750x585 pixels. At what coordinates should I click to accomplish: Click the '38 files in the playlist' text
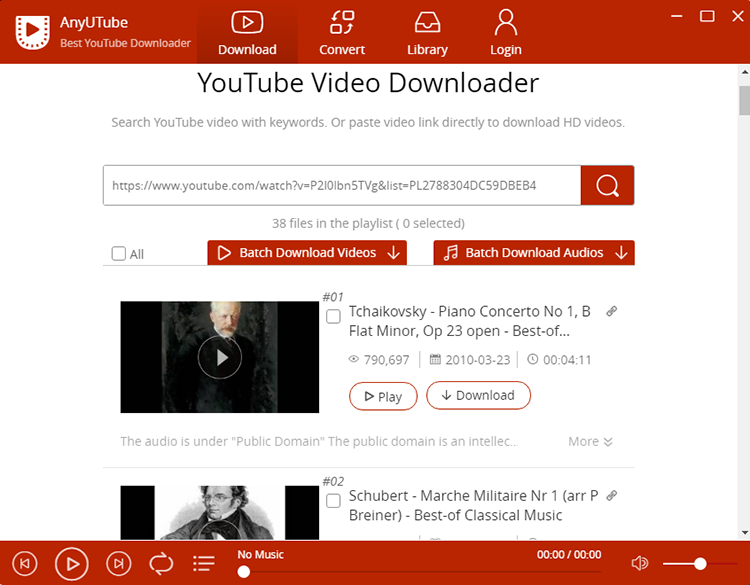coord(368,223)
